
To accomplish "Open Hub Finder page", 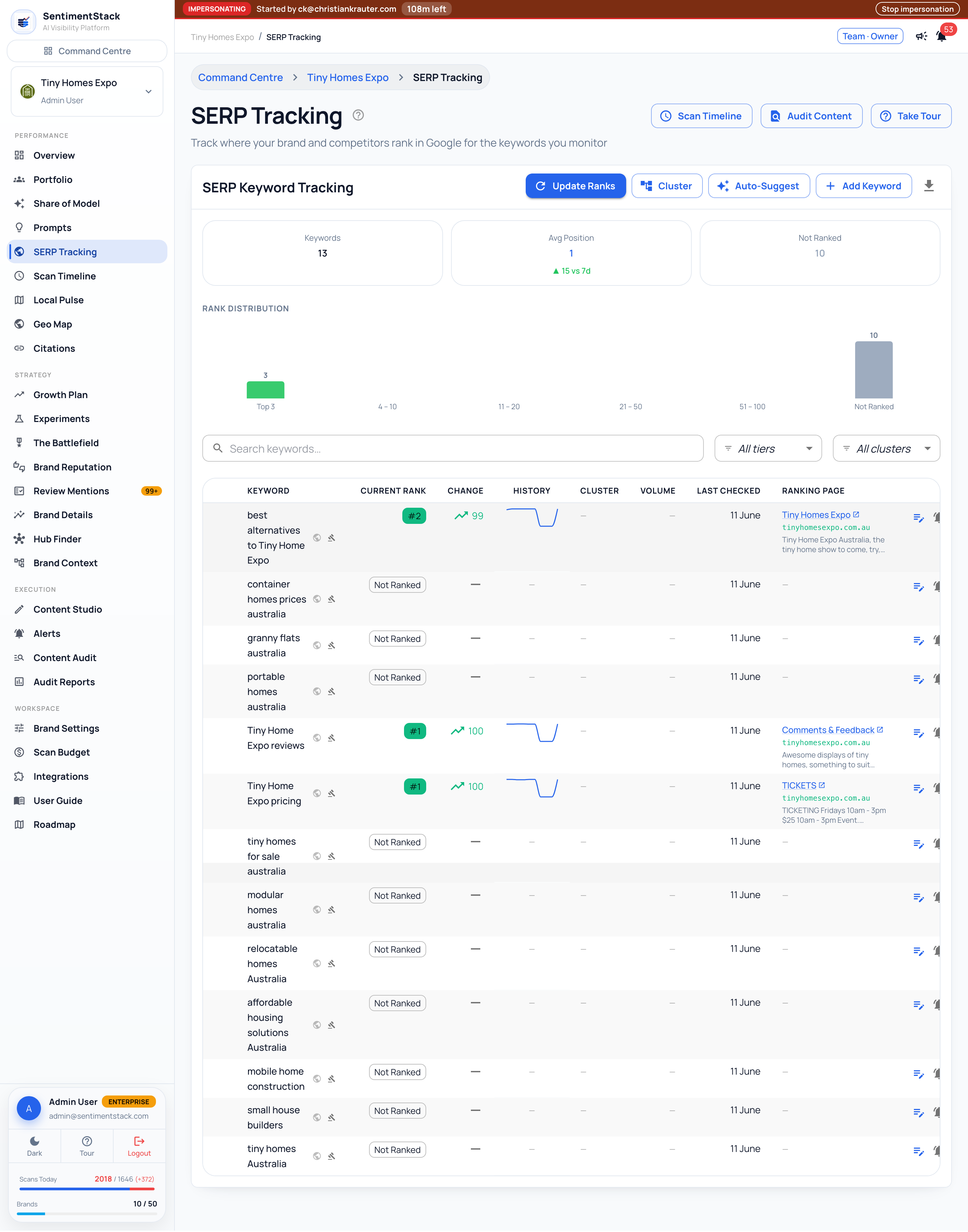I will [x=87, y=539].
